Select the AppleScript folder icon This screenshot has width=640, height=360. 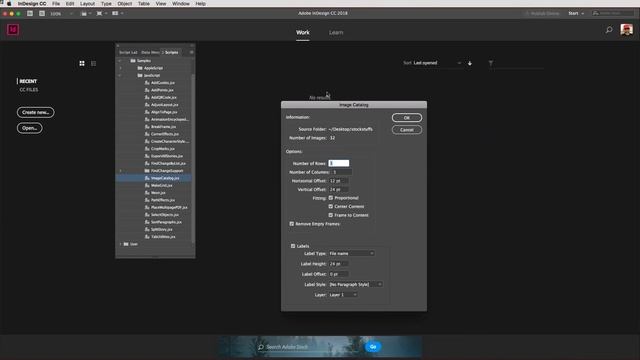pyautogui.click(x=140, y=68)
